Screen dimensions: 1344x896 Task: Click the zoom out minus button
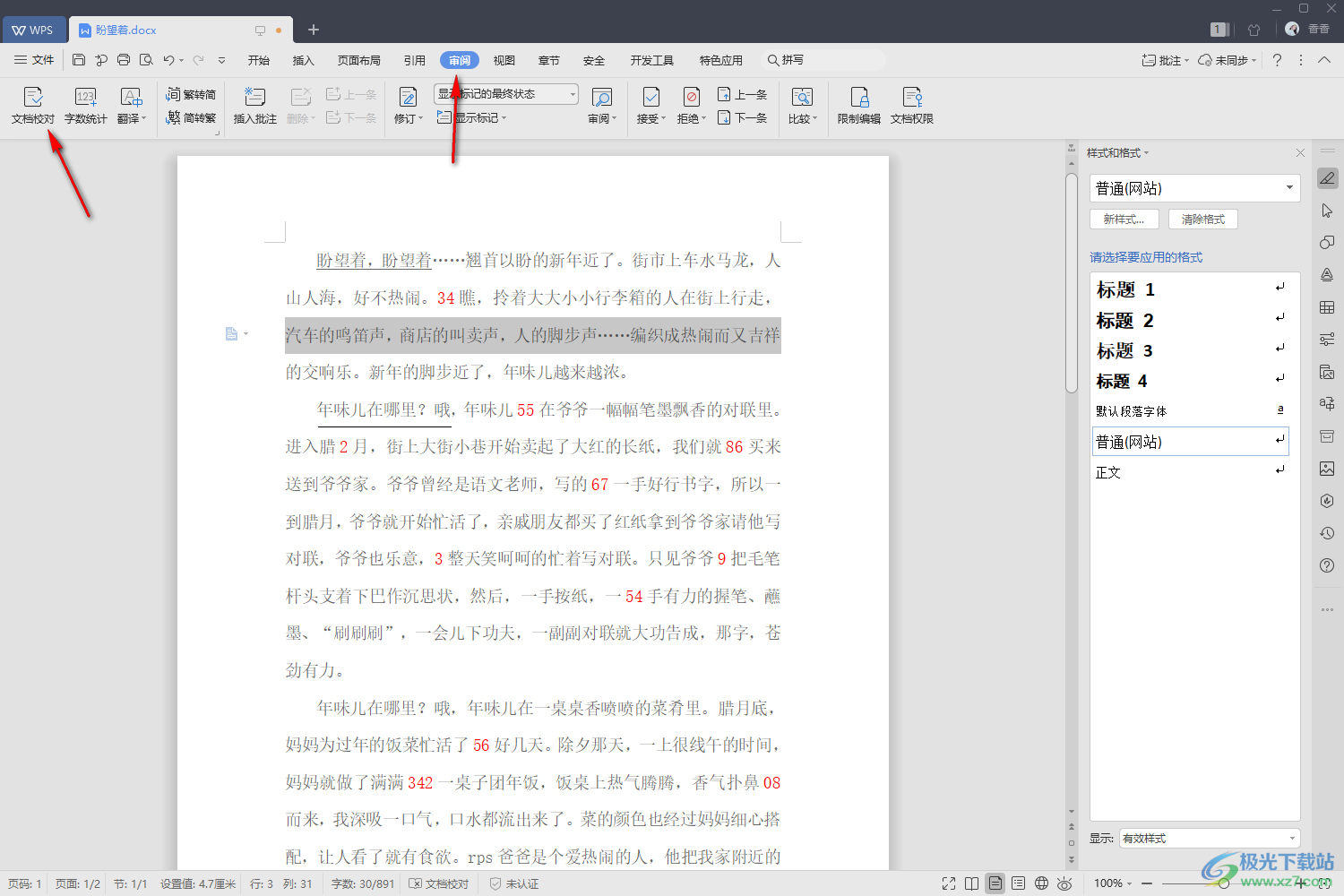pos(1147,883)
